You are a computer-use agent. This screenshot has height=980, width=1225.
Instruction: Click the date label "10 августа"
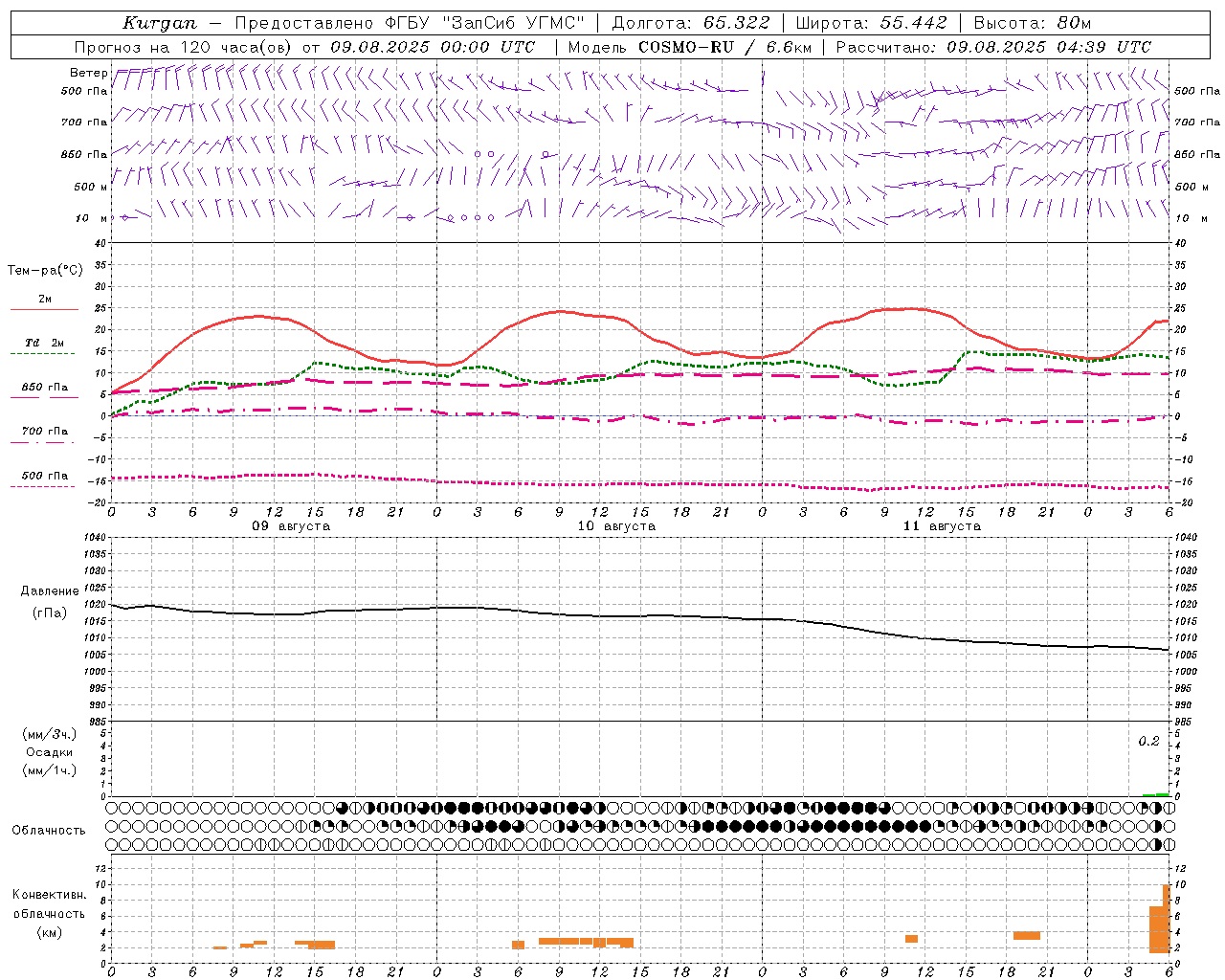point(616,526)
